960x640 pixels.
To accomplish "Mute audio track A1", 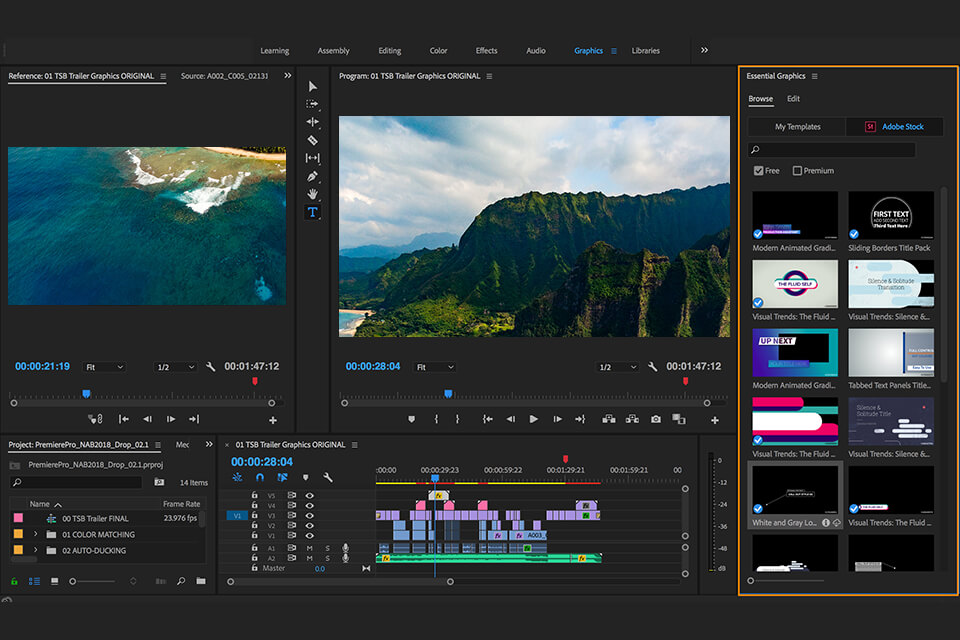I will tap(309, 548).
